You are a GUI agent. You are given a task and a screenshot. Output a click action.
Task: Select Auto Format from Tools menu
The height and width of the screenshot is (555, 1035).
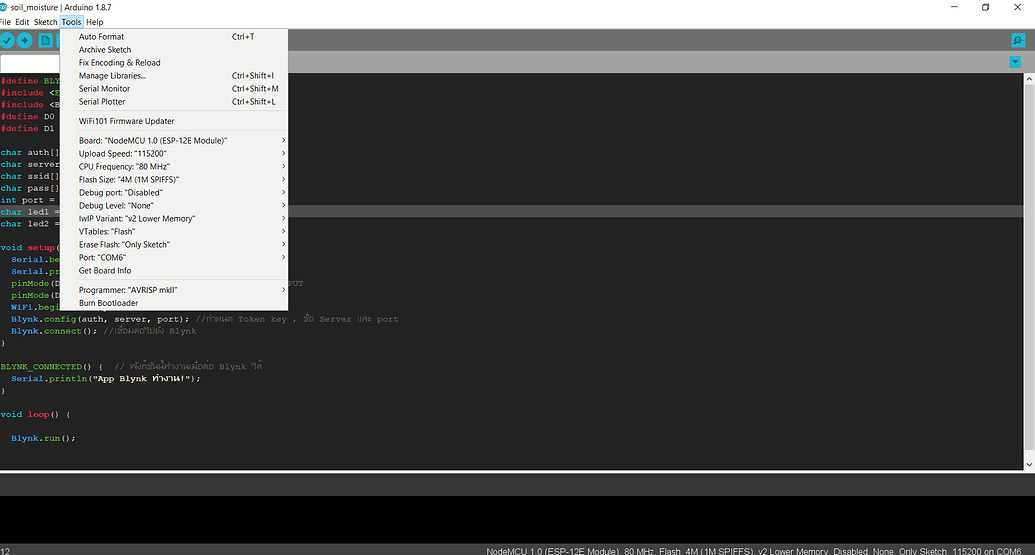tap(101, 37)
